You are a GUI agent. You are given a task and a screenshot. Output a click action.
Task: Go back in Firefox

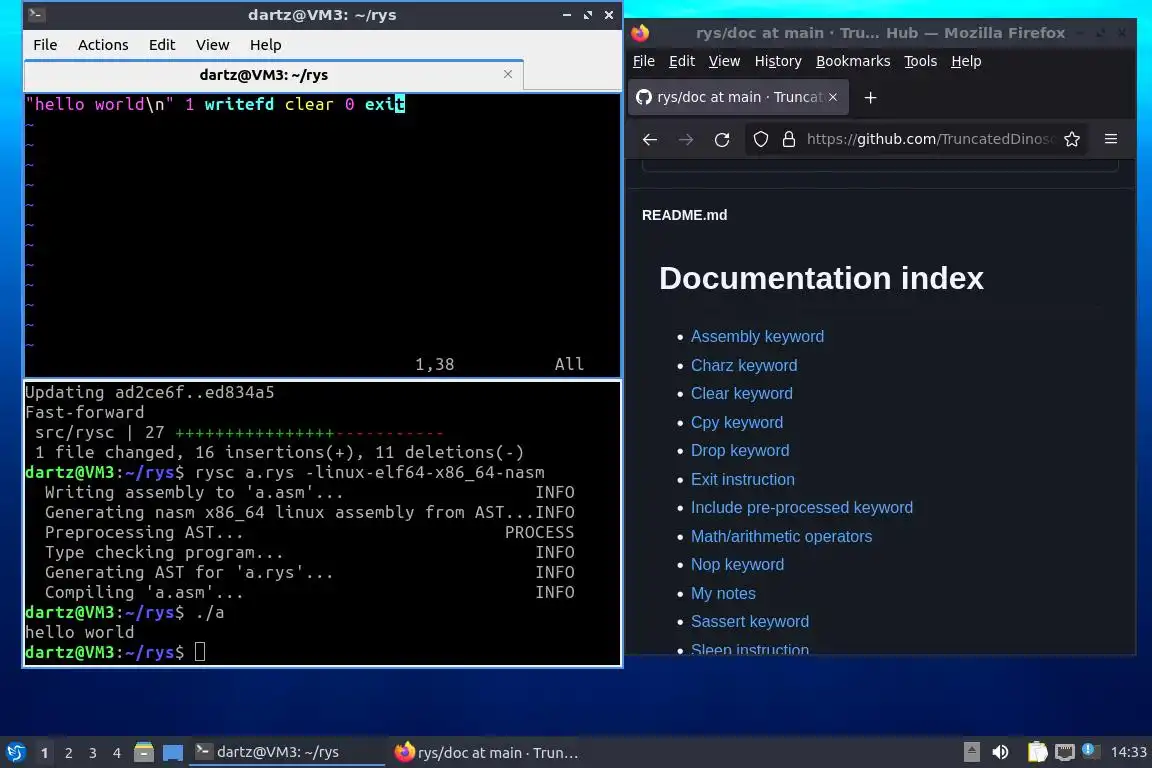pyautogui.click(x=649, y=139)
